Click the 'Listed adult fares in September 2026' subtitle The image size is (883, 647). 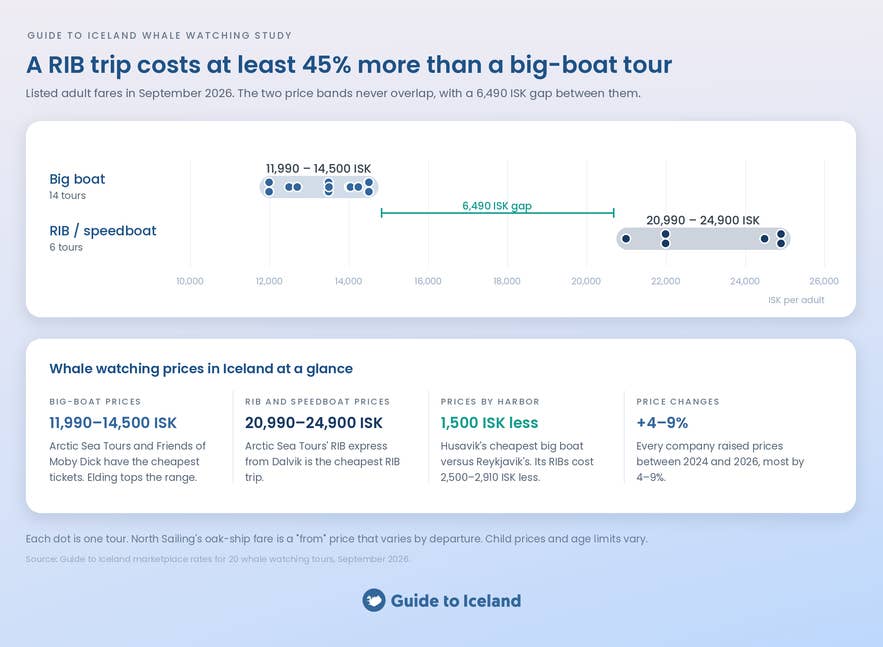tap(333, 93)
